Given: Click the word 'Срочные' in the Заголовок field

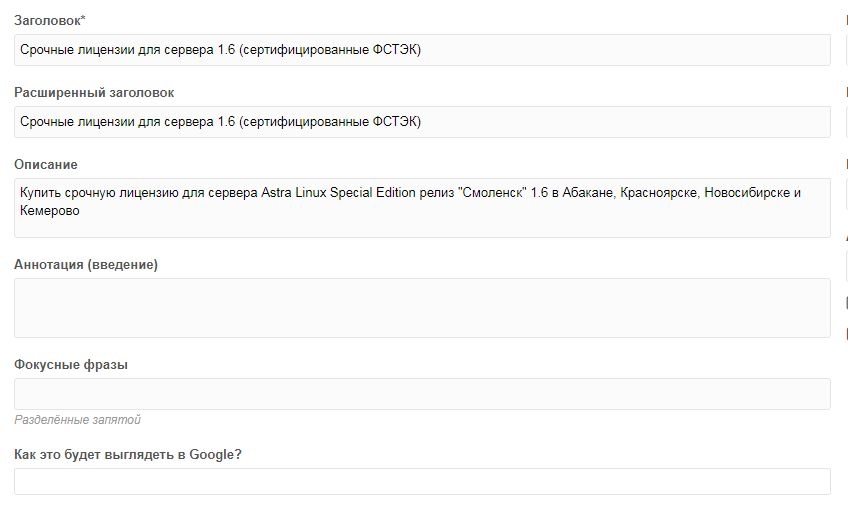Looking at the screenshot, I should [47, 50].
